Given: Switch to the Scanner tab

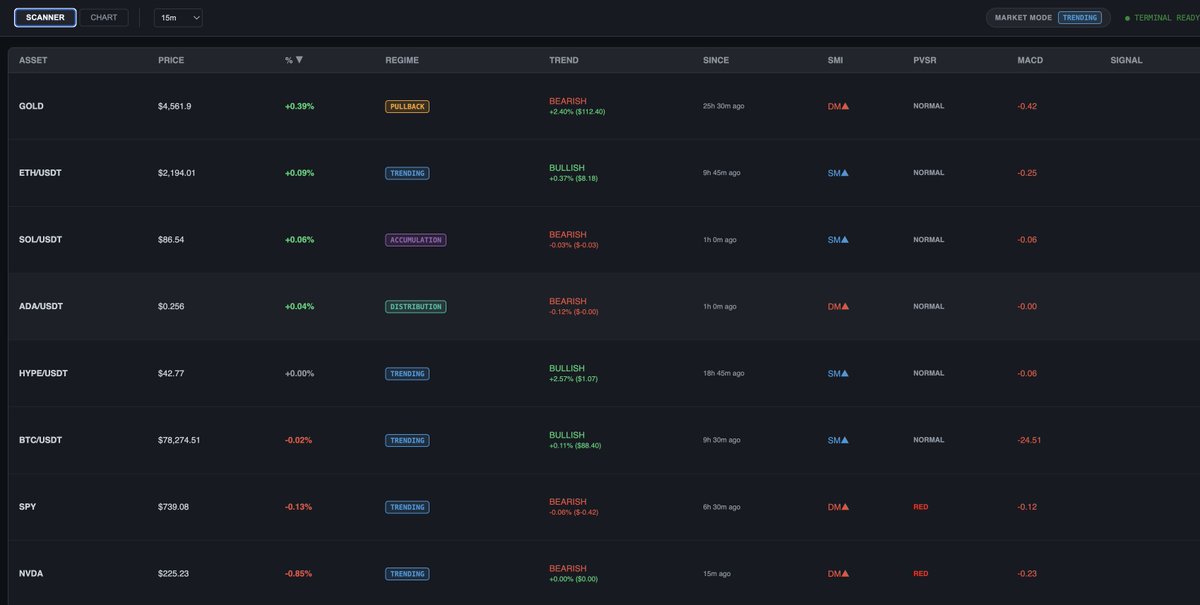Looking at the screenshot, I should tap(46, 17).
